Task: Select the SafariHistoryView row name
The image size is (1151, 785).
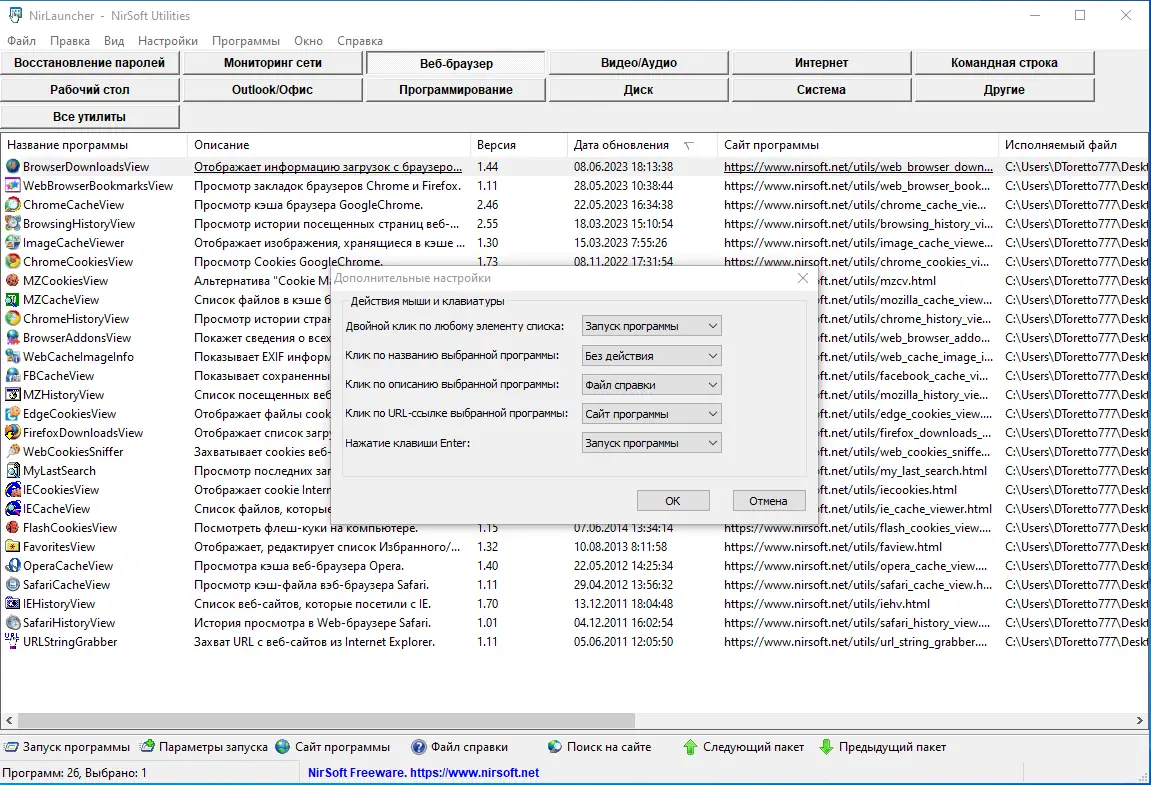Action: click(x=69, y=623)
